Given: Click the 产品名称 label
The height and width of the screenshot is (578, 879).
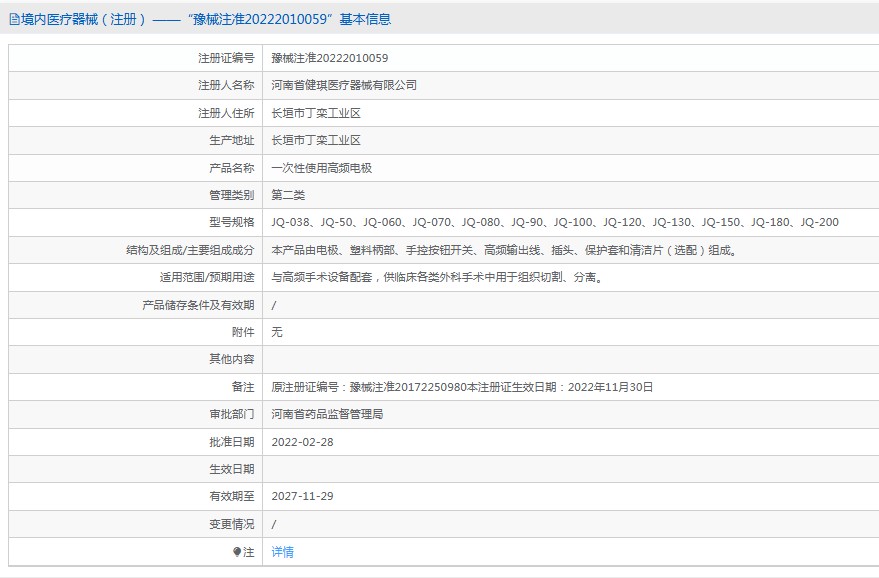Looking at the screenshot, I should (x=232, y=168).
